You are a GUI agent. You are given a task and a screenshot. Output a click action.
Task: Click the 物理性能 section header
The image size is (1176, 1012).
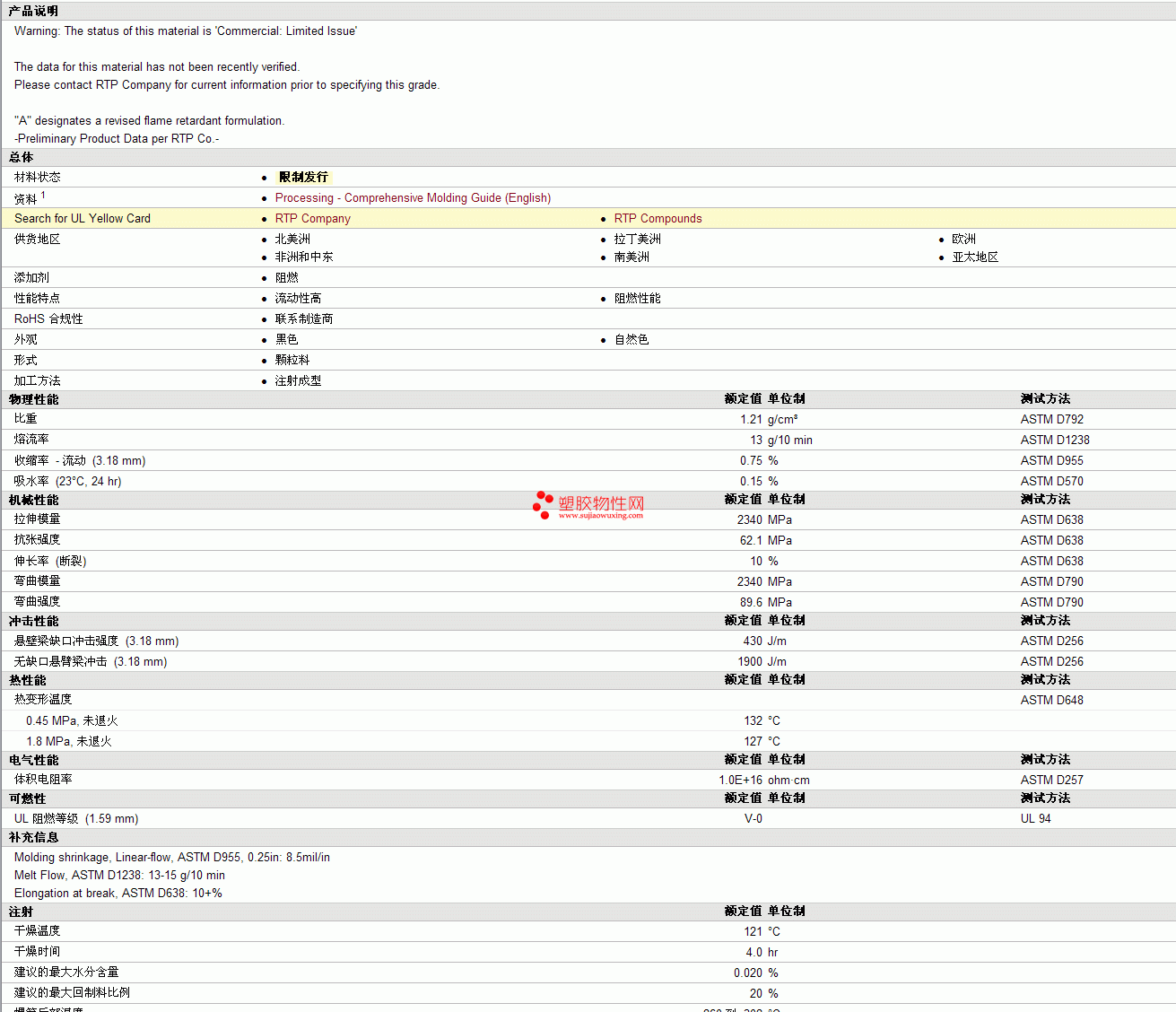point(33,399)
